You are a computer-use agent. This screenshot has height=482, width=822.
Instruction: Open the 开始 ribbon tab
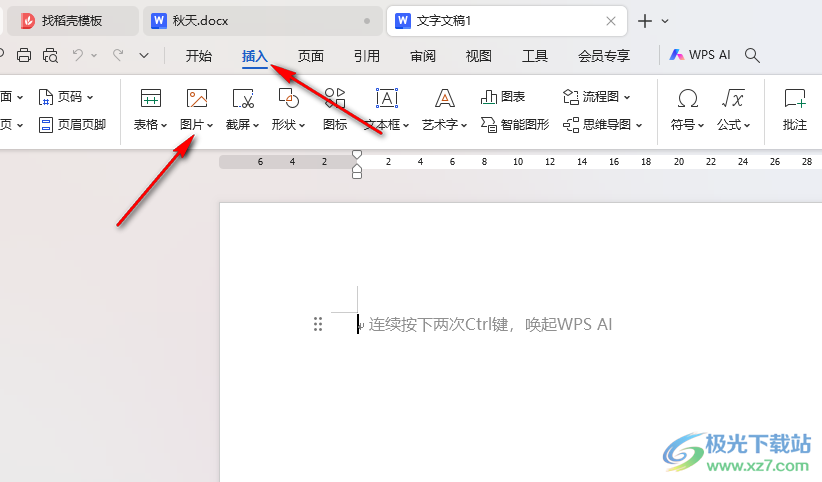(x=199, y=56)
